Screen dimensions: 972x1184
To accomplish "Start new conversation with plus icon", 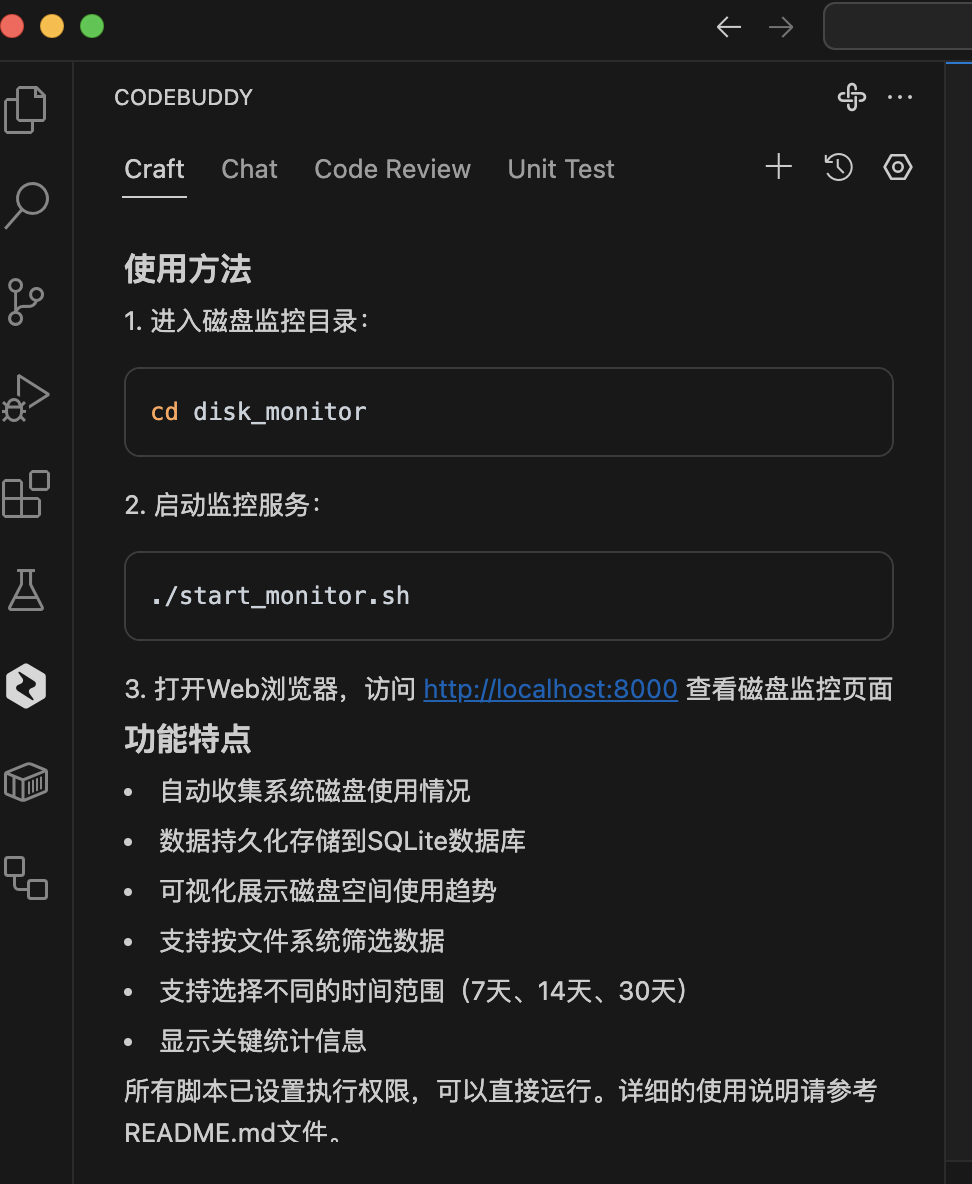I will [x=779, y=167].
